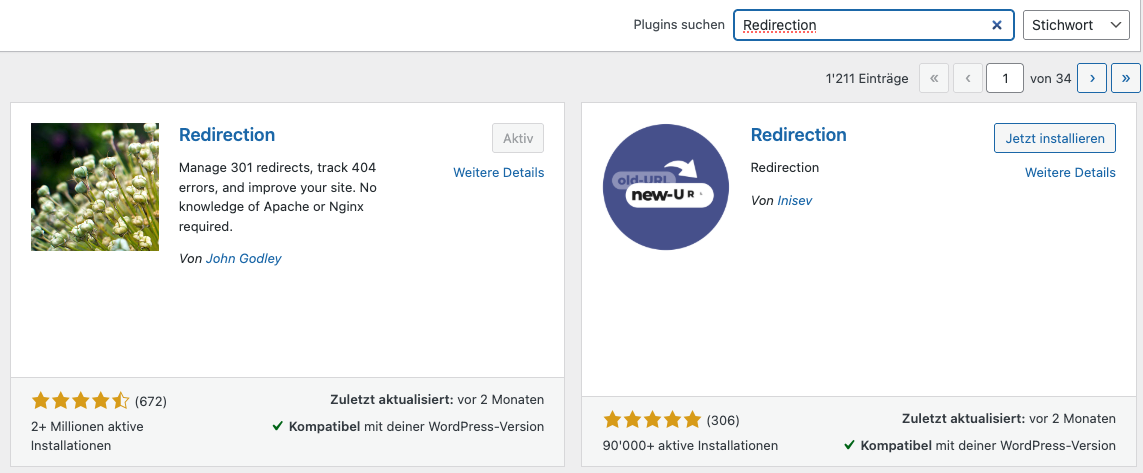Click the (306) review count
This screenshot has width=1143, height=473.
[x=723, y=420]
